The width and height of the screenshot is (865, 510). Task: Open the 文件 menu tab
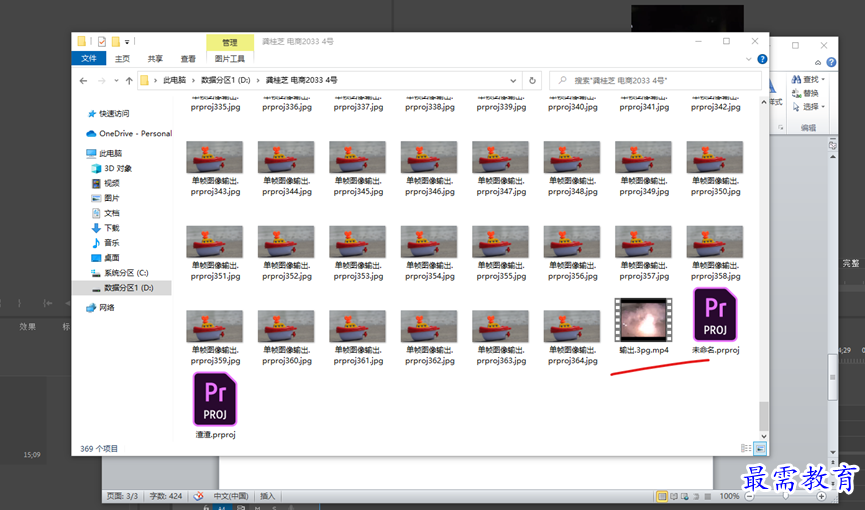click(x=89, y=59)
